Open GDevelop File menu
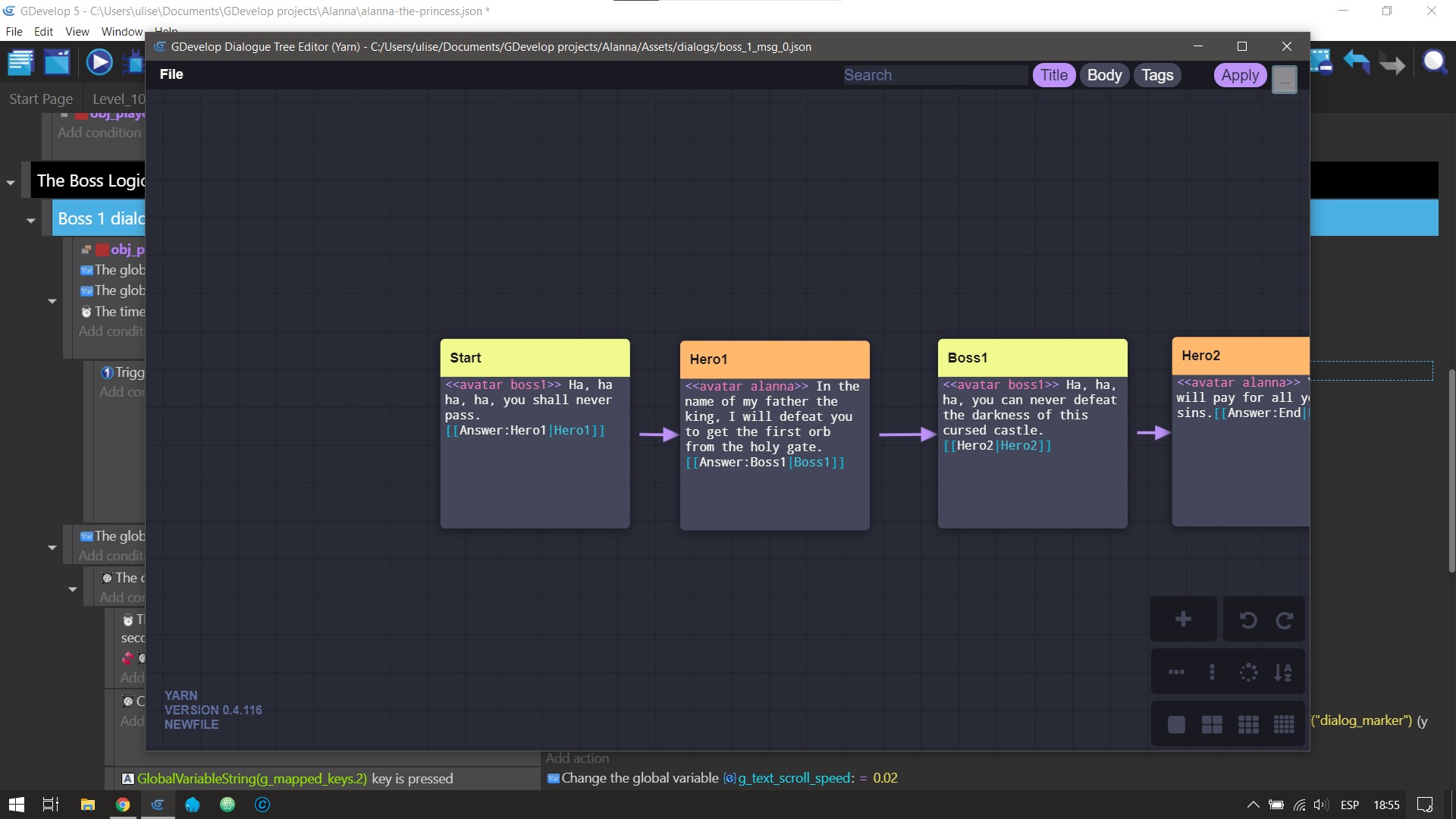Image resolution: width=1456 pixels, height=819 pixels. pos(14,32)
